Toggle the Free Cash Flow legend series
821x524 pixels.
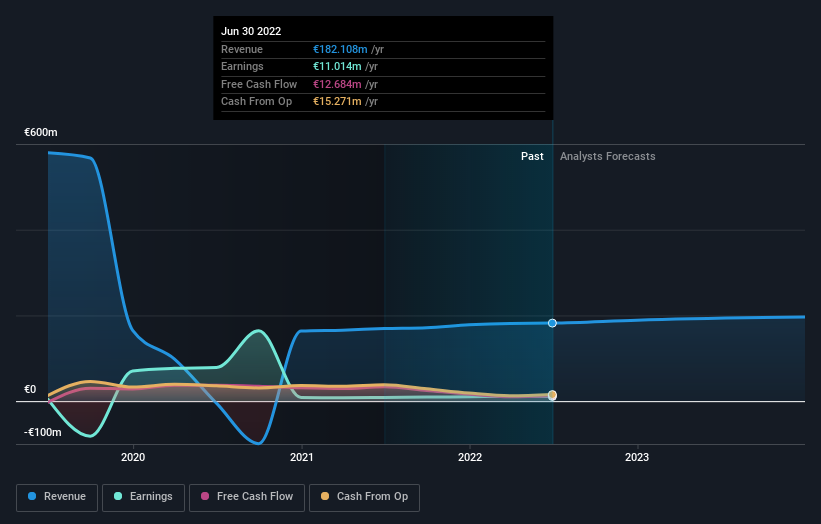pyautogui.click(x=247, y=497)
